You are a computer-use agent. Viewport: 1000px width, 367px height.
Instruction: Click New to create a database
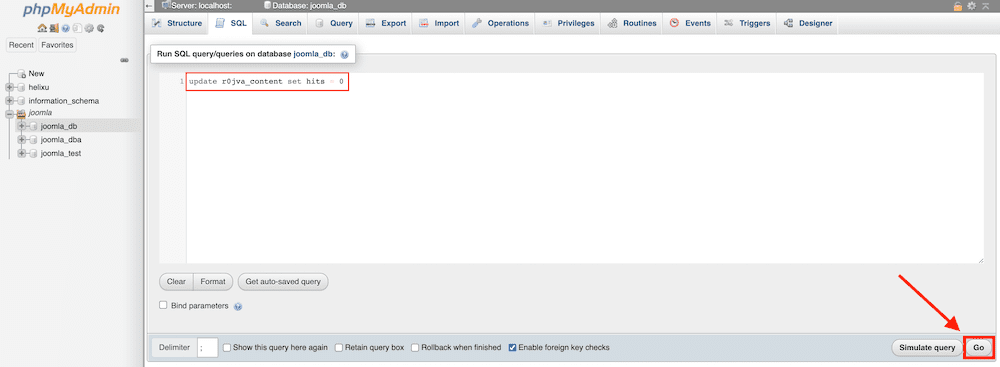[x=36, y=73]
